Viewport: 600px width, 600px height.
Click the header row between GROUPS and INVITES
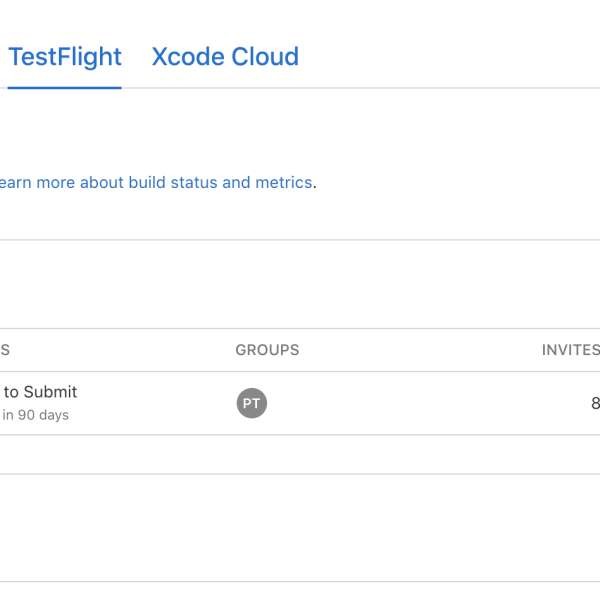click(420, 350)
